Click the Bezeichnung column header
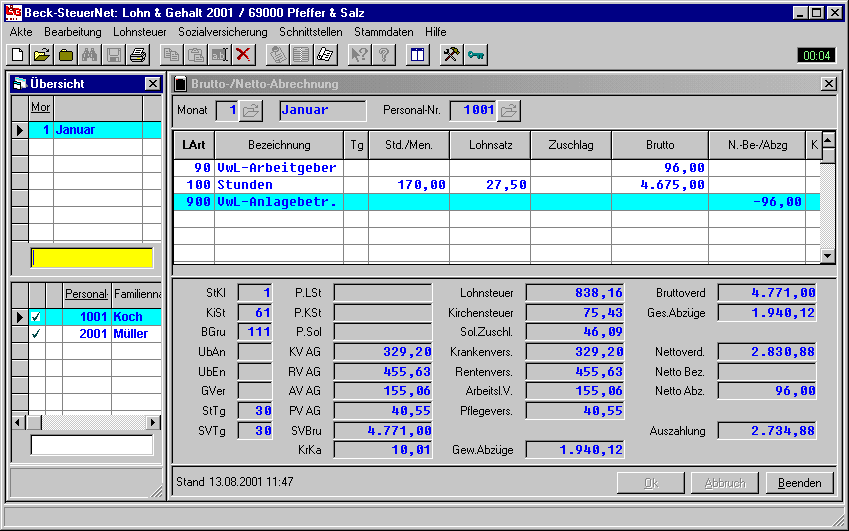The width and height of the screenshot is (849, 531). [279, 145]
